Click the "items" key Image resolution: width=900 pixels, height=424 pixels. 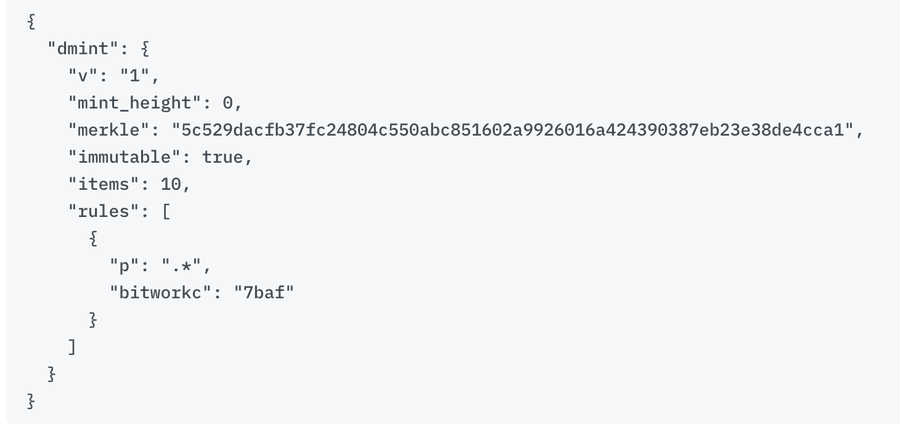click(x=106, y=184)
